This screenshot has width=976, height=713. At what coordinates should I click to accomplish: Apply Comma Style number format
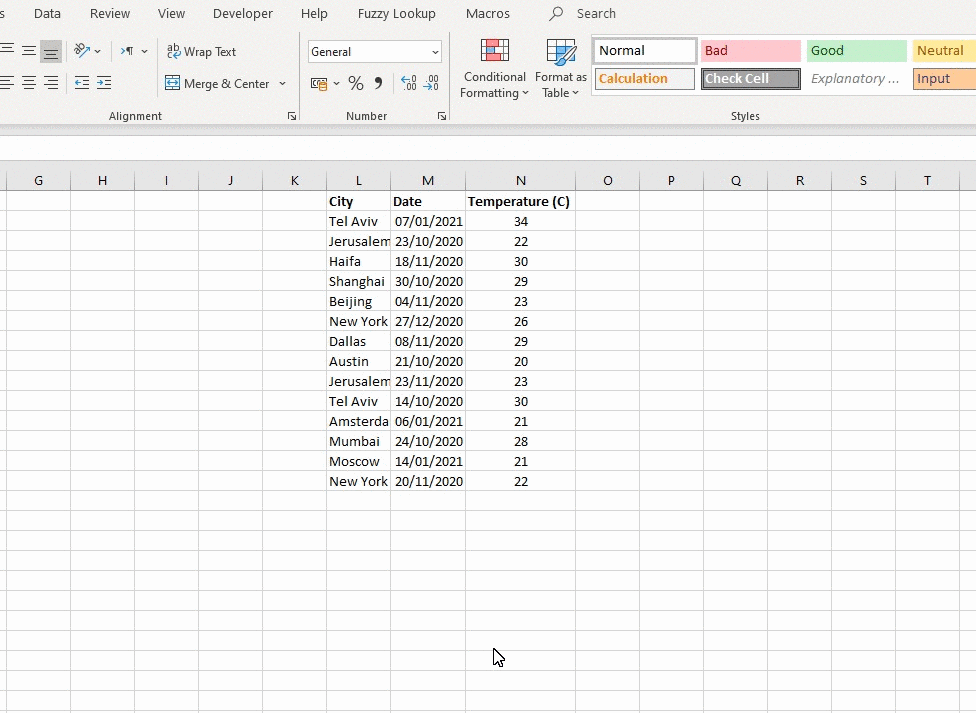click(x=378, y=84)
